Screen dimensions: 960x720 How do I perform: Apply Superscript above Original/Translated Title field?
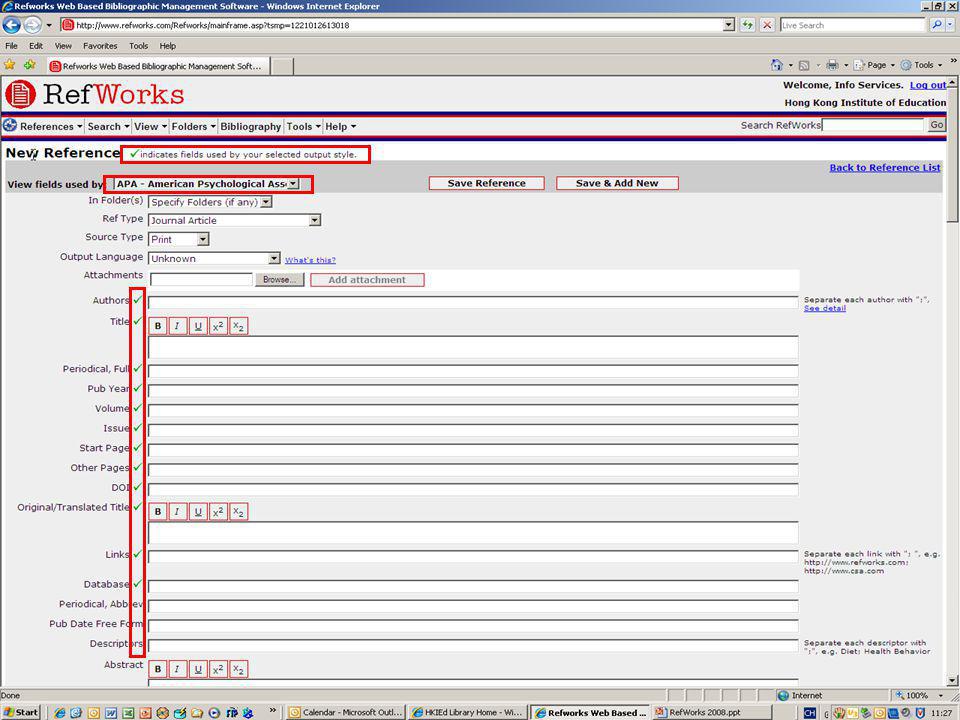tap(218, 512)
